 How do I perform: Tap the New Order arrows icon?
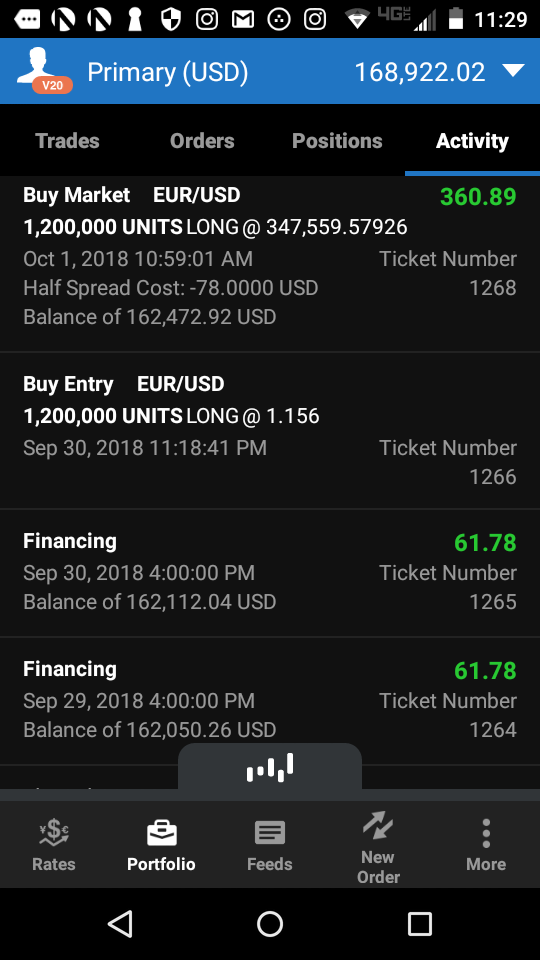[x=378, y=826]
